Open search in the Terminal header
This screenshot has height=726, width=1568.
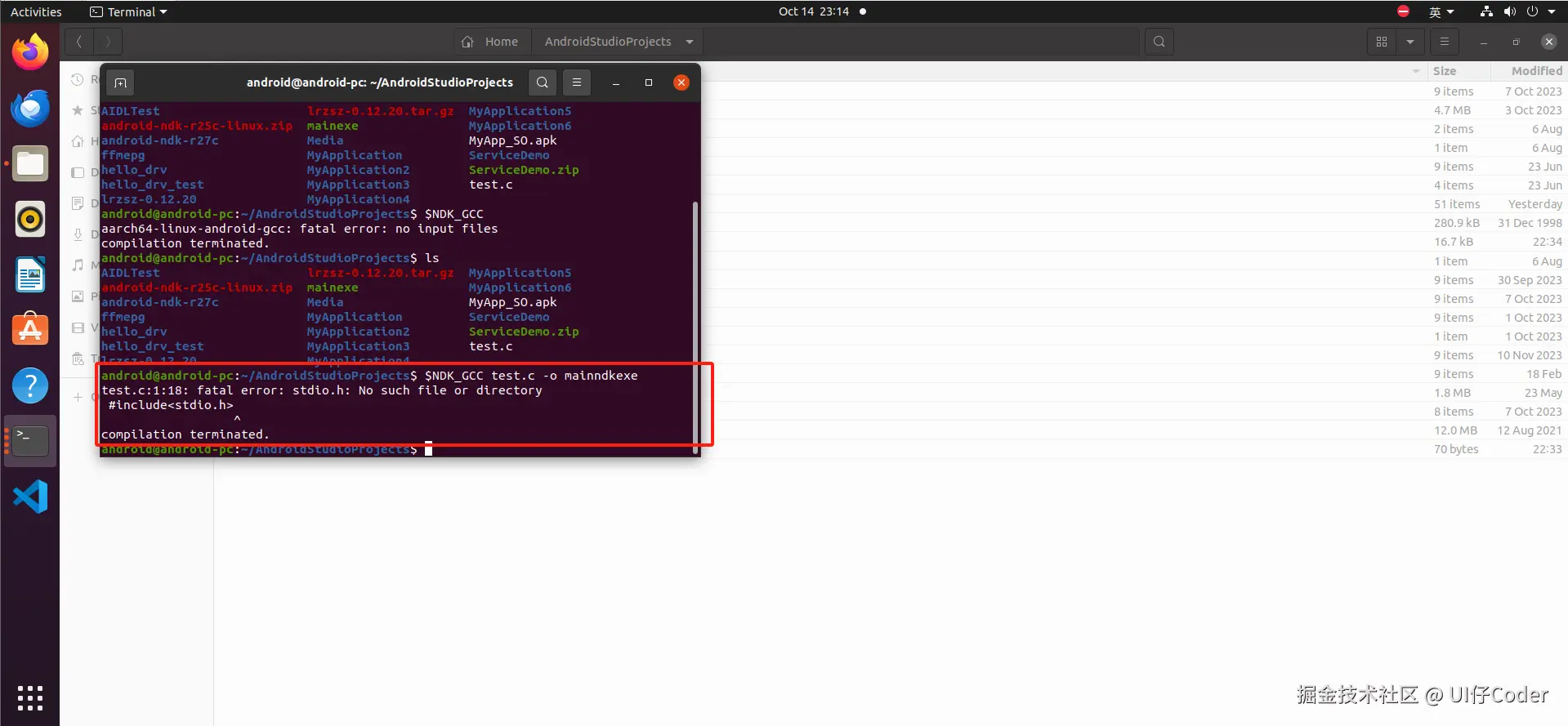pyautogui.click(x=543, y=82)
